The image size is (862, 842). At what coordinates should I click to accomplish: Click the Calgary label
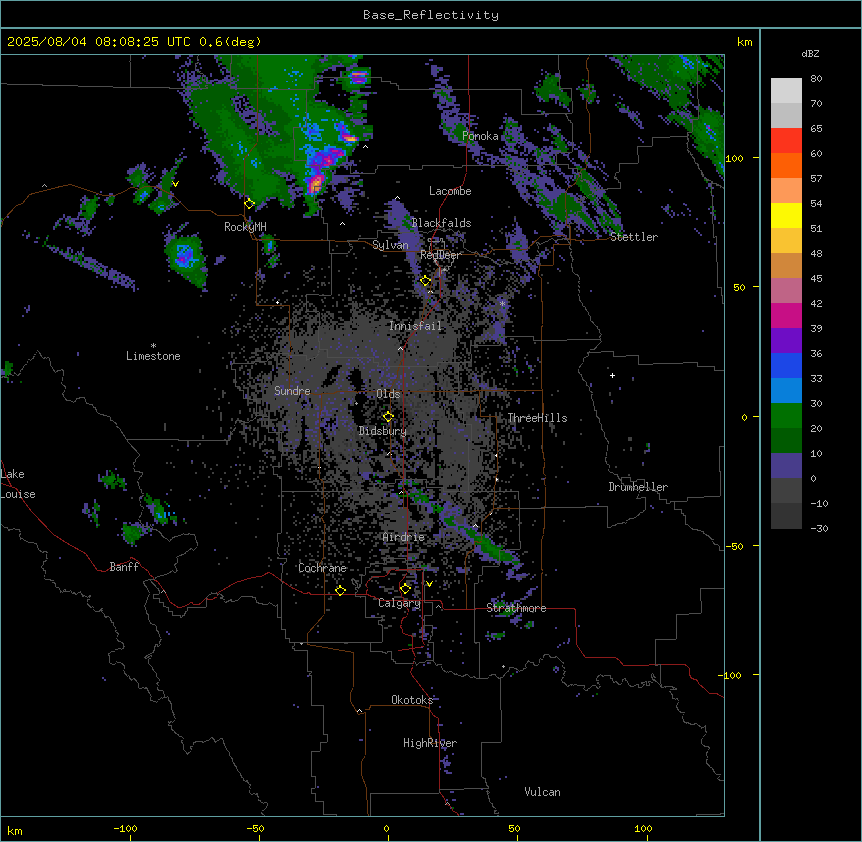coord(399,603)
